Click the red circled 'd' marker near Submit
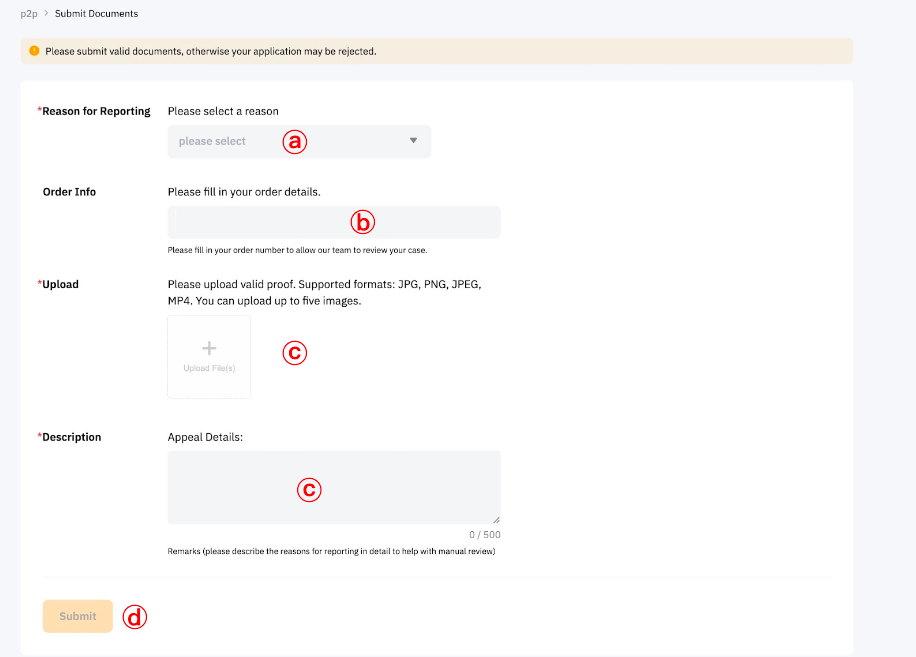The width and height of the screenshot is (916, 657). 134,617
